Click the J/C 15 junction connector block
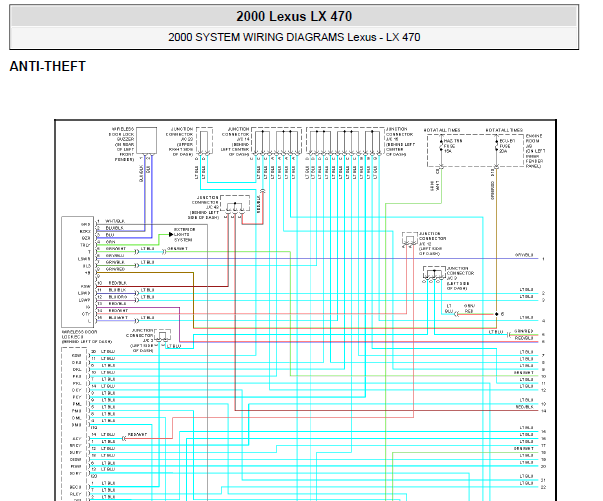This screenshot has width=603, height=501. pos(345,141)
